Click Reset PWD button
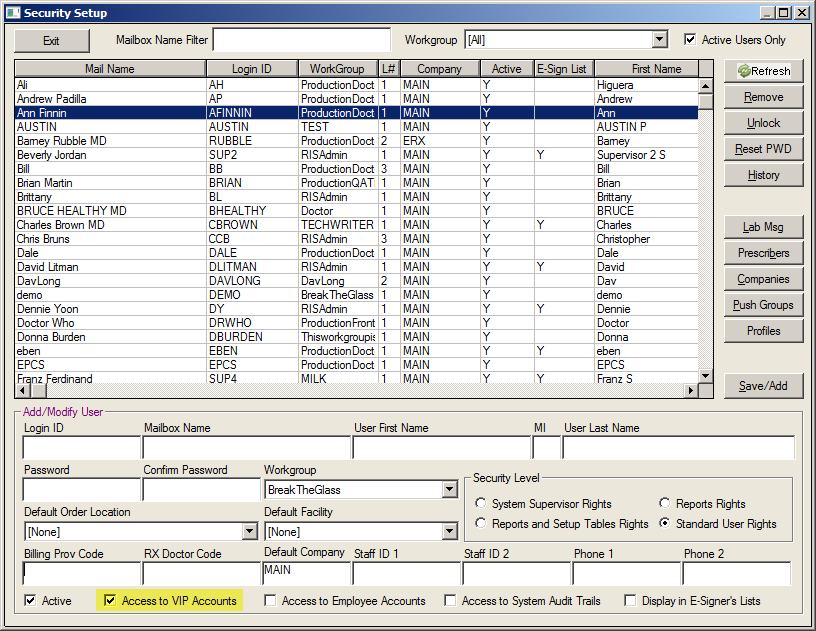Image resolution: width=816 pixels, height=631 pixels. (x=763, y=149)
